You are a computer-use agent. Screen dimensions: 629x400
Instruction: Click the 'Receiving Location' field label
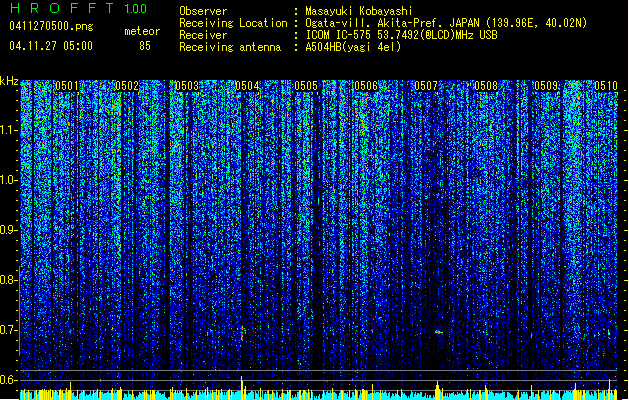click(233, 23)
